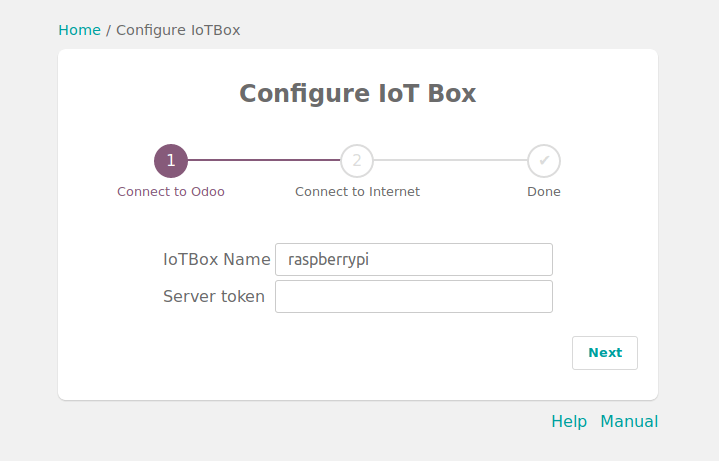This screenshot has height=461, width=719.
Task: Go to the Home breadcrumb link
Action: tap(79, 30)
